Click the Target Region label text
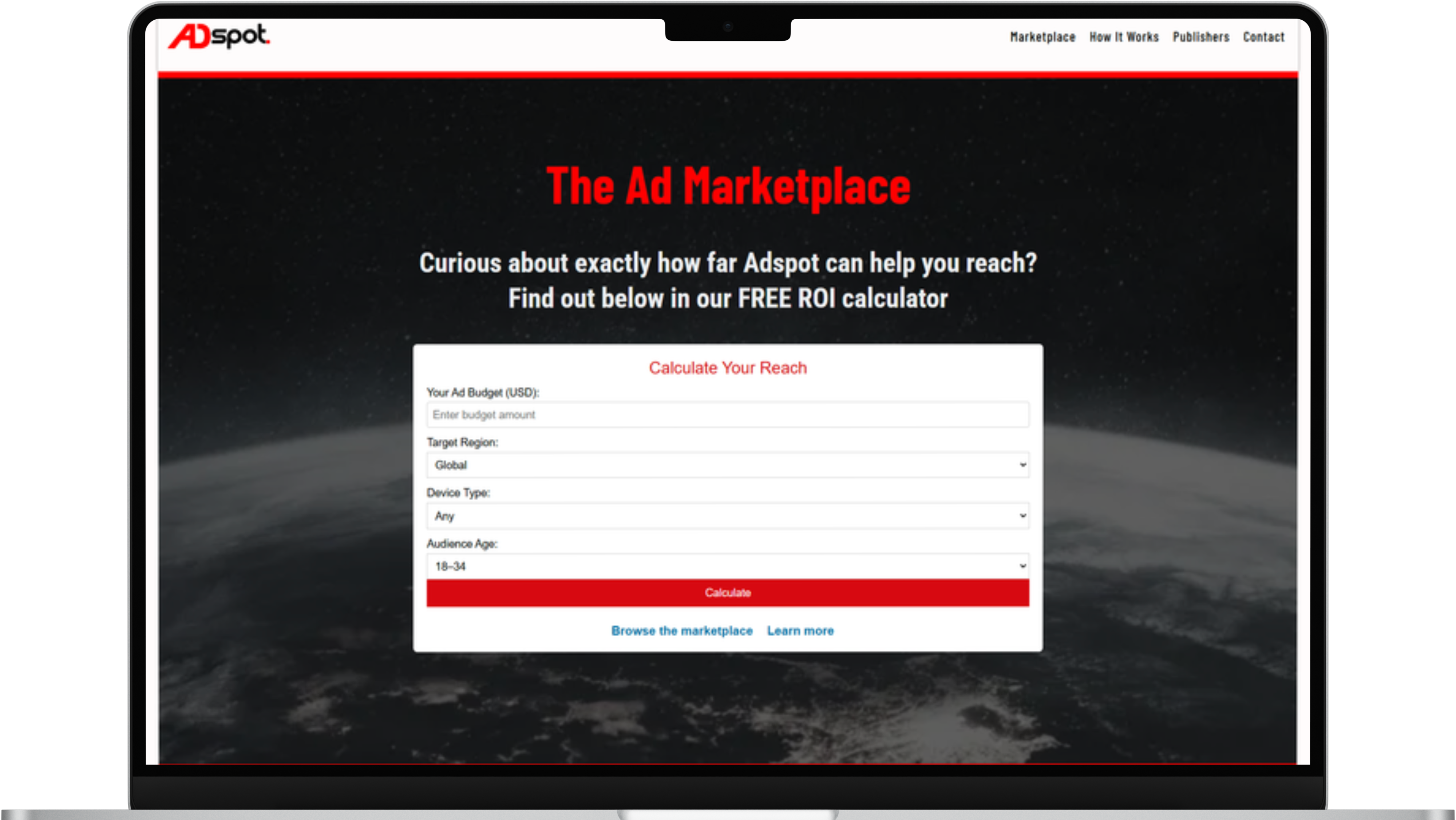Screen dimensions: 1456x820 coord(462,443)
